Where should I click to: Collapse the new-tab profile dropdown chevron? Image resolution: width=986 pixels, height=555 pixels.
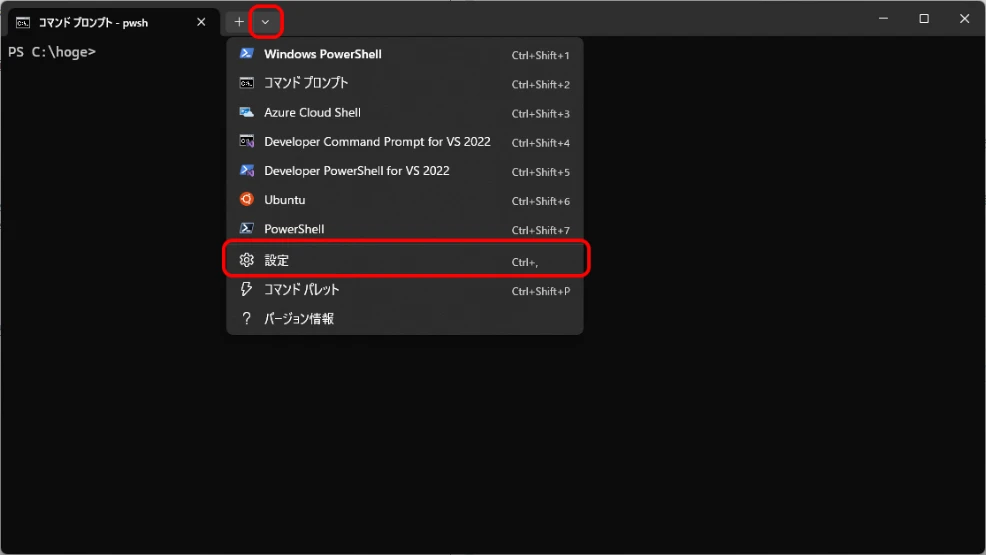click(265, 21)
